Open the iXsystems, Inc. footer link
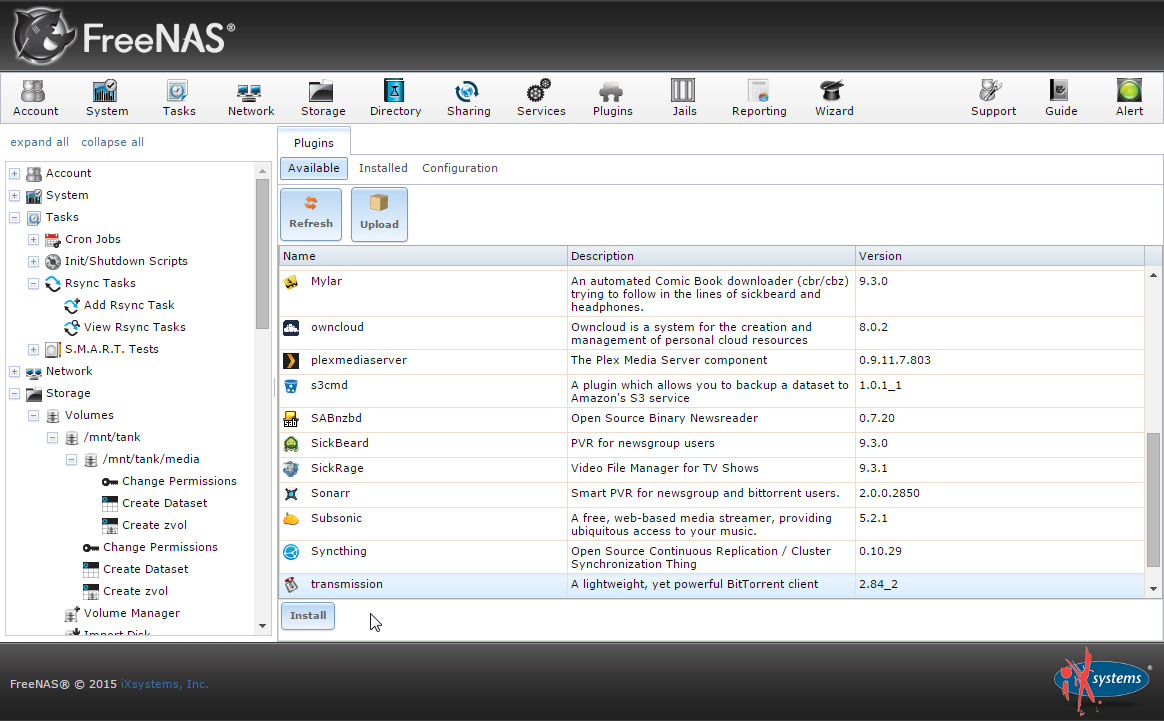Viewport: 1164px width, 721px height. coord(164,684)
